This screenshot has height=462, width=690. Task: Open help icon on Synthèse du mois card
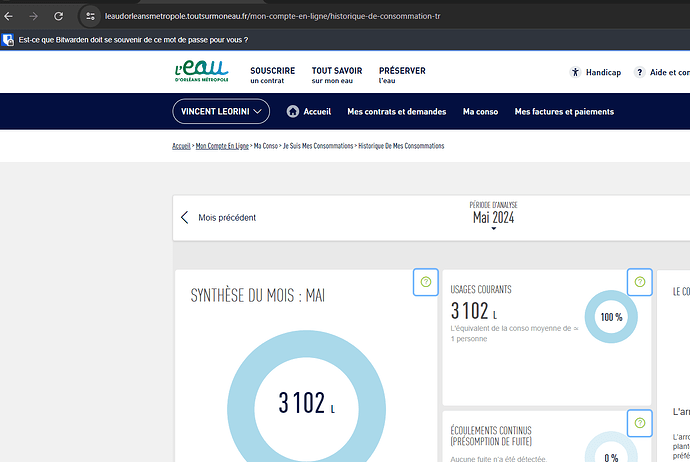pos(426,283)
